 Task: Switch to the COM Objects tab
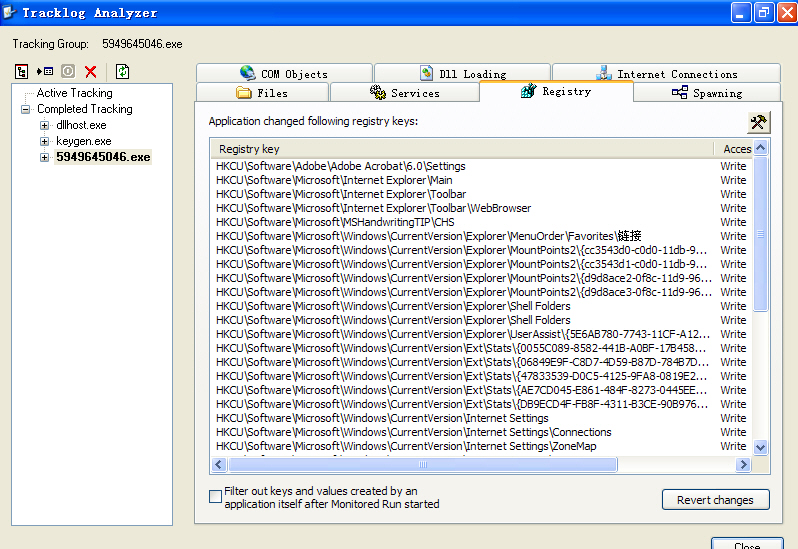pos(284,73)
